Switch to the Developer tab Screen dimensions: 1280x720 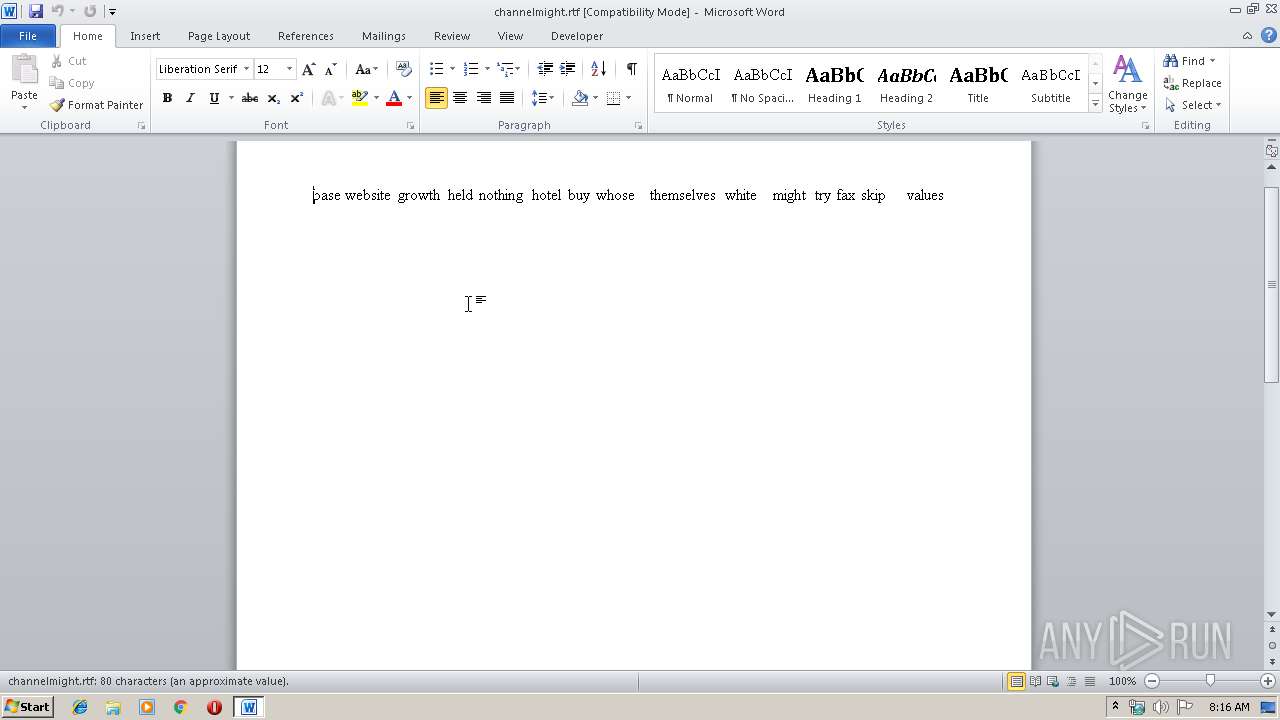point(577,35)
